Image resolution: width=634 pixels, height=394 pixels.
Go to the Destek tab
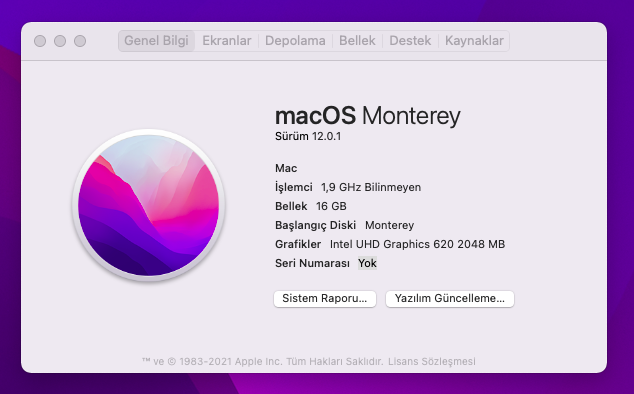point(410,41)
